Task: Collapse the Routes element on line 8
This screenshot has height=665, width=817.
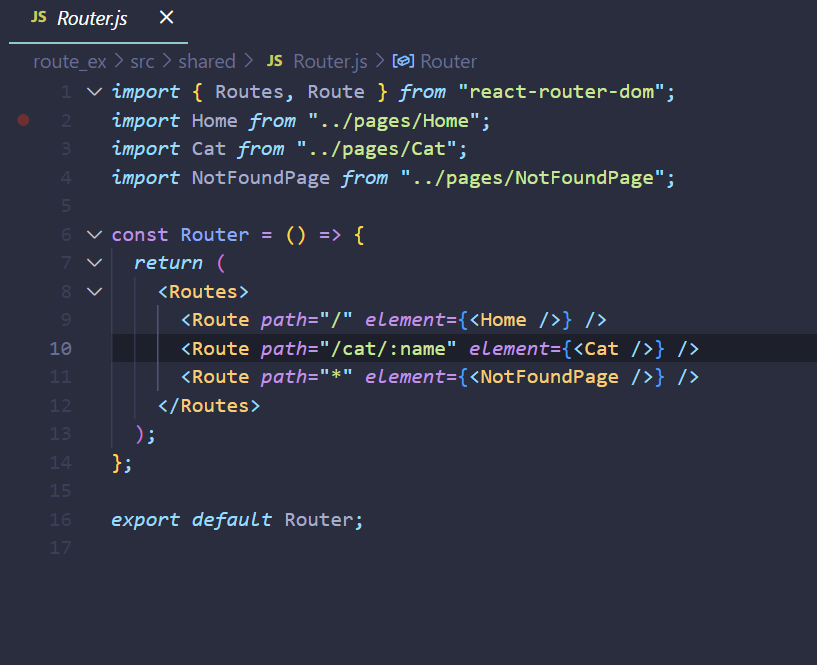Action: 94,292
